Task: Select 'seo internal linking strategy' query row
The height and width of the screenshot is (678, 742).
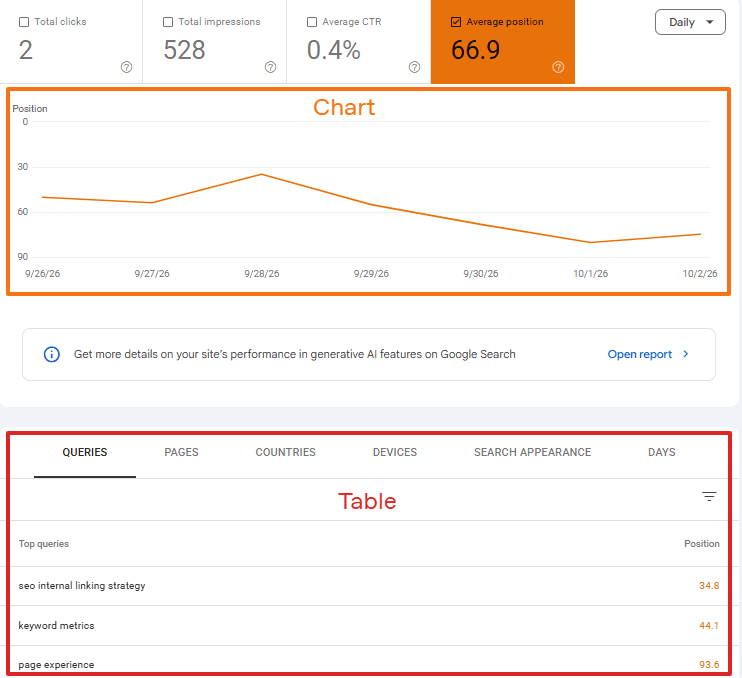Action: [369, 586]
